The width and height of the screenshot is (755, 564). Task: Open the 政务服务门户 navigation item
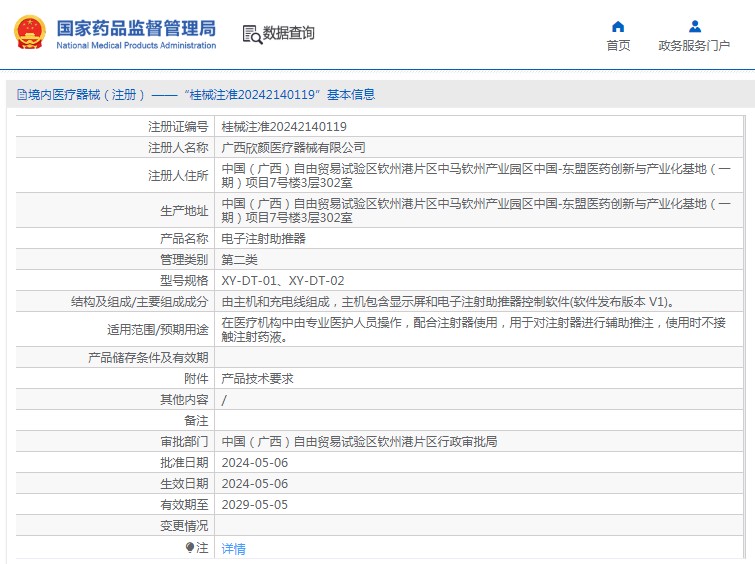tap(694, 46)
